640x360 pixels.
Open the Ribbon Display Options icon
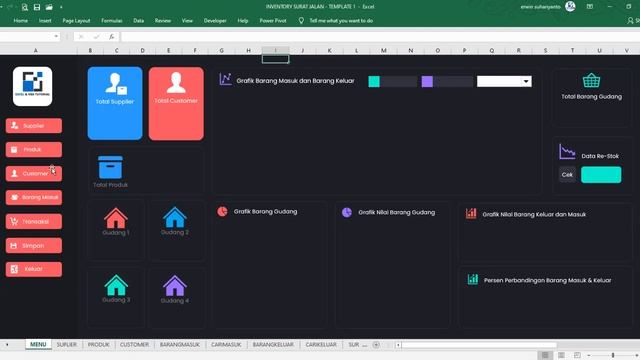tap(590, 7)
